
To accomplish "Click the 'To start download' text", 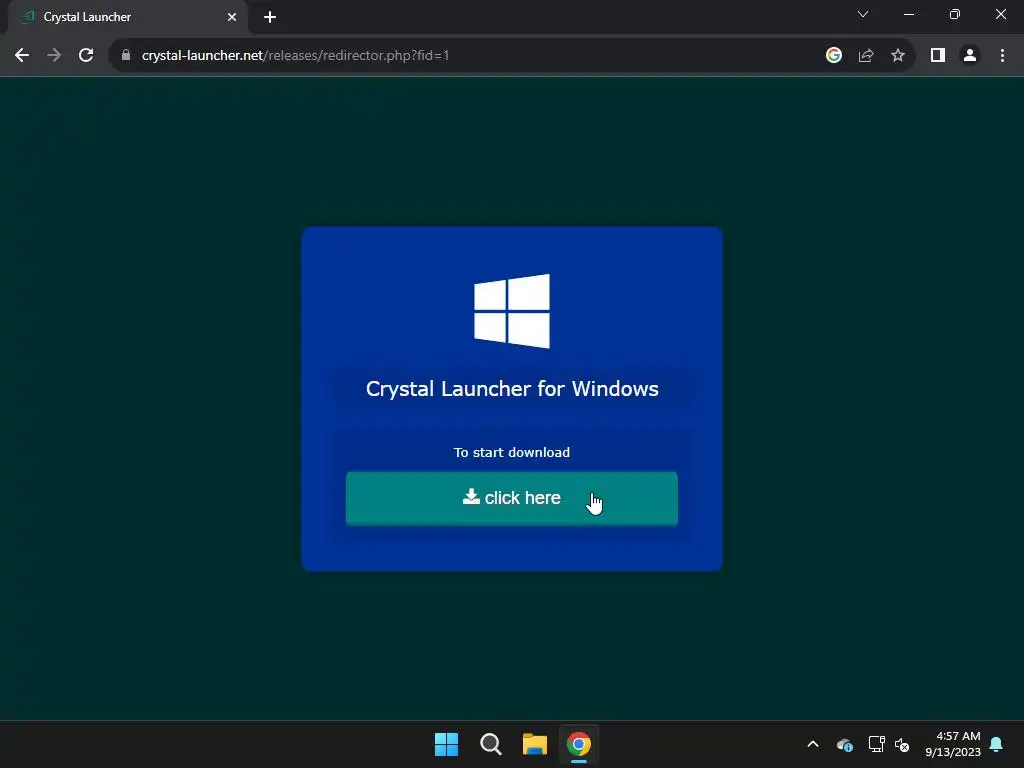I will pos(512,453).
